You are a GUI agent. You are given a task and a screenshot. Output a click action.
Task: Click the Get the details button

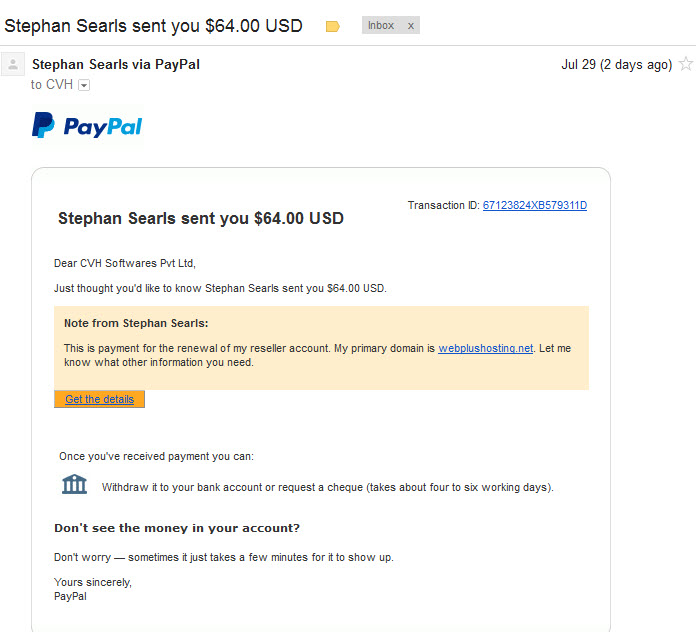tap(99, 399)
